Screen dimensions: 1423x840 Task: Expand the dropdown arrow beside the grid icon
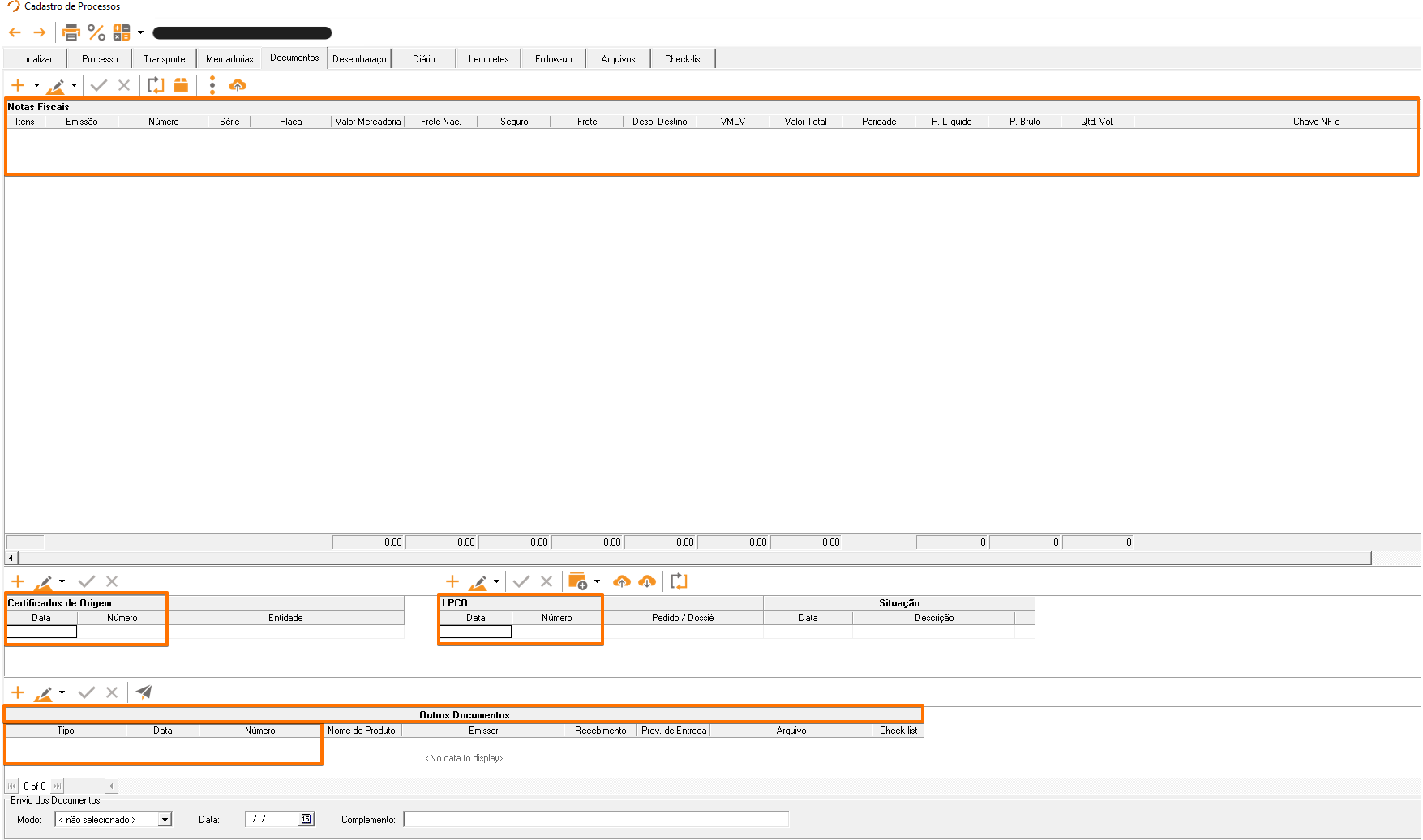(140, 32)
